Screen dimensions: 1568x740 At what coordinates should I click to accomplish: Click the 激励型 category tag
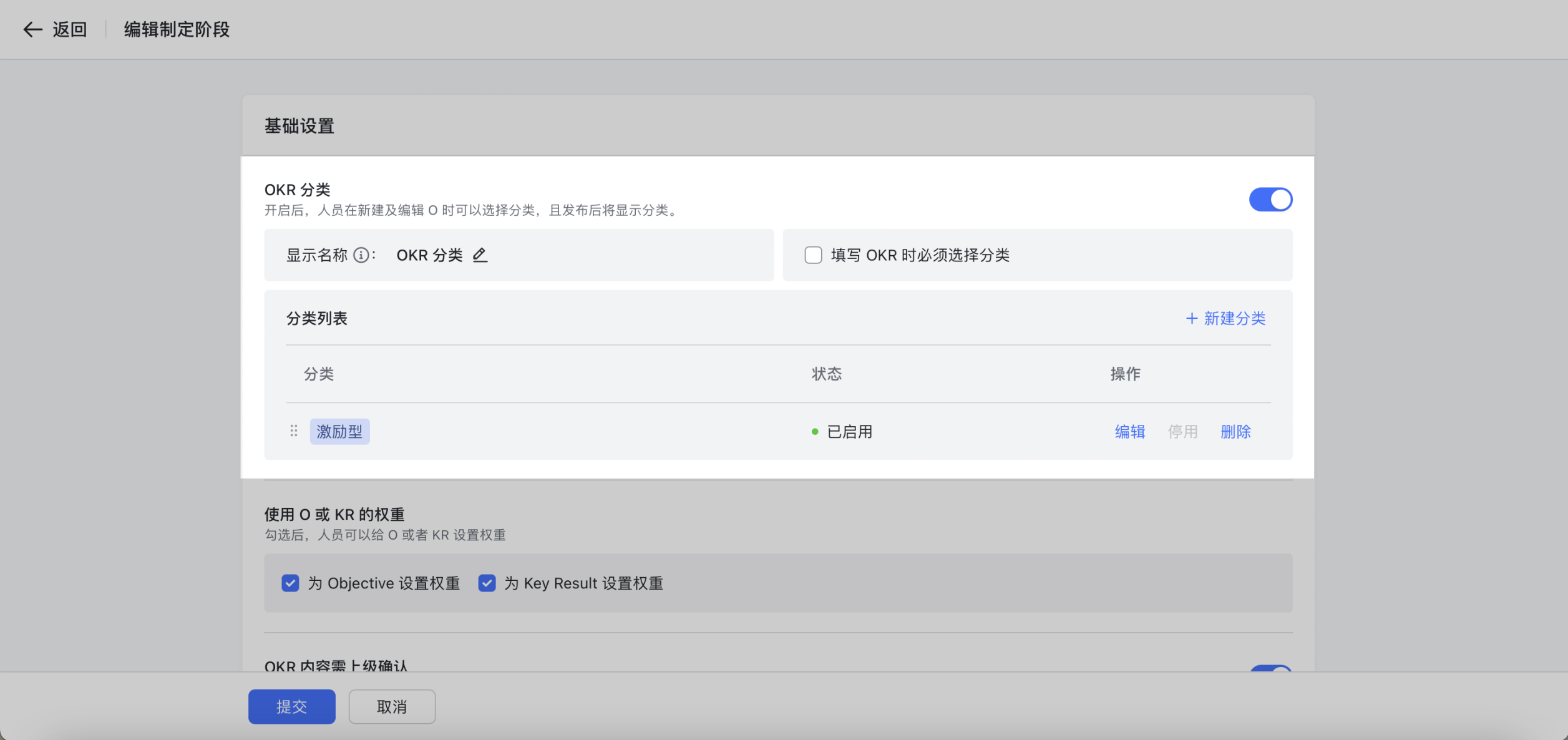click(x=339, y=432)
